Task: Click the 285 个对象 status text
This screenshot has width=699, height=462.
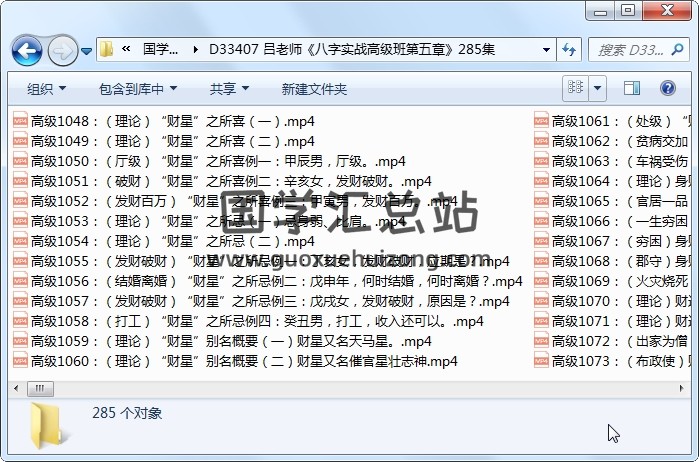Action: 127,413
